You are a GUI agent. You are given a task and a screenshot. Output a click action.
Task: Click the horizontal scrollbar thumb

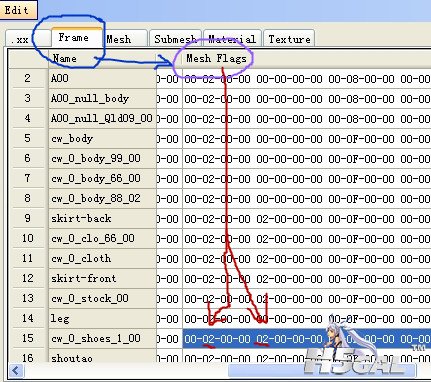(x=322, y=370)
